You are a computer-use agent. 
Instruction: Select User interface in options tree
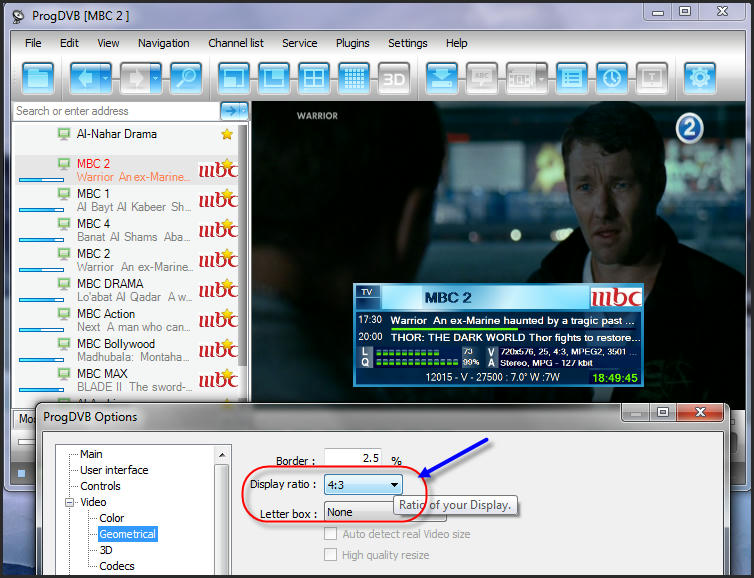(x=114, y=470)
